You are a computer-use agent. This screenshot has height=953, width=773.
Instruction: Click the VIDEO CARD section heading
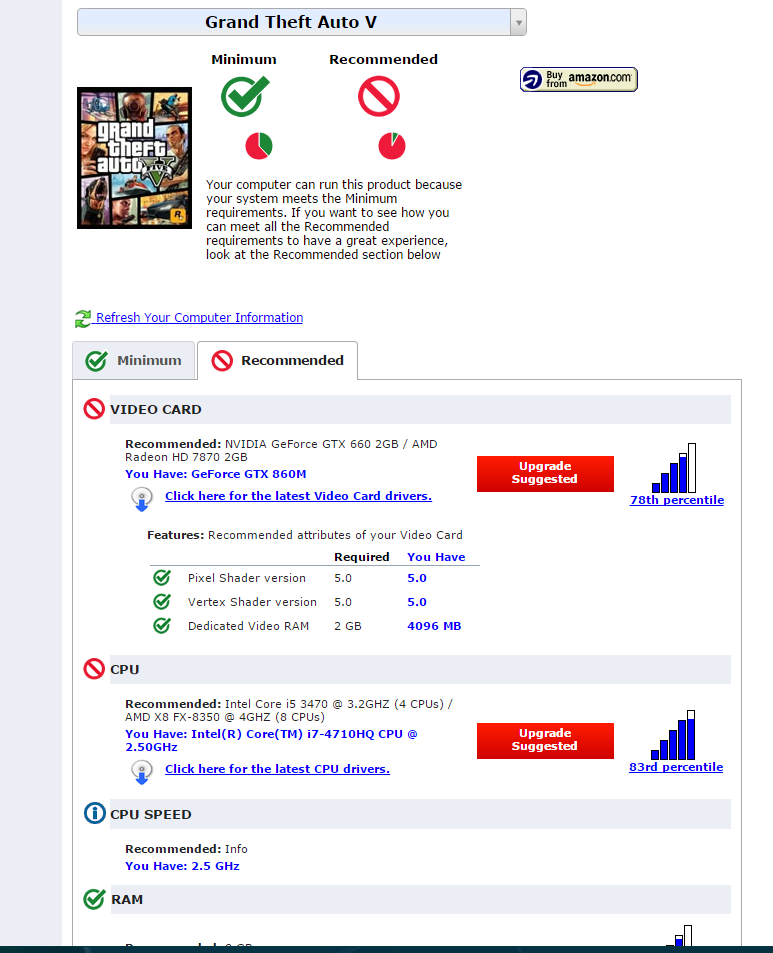point(156,410)
